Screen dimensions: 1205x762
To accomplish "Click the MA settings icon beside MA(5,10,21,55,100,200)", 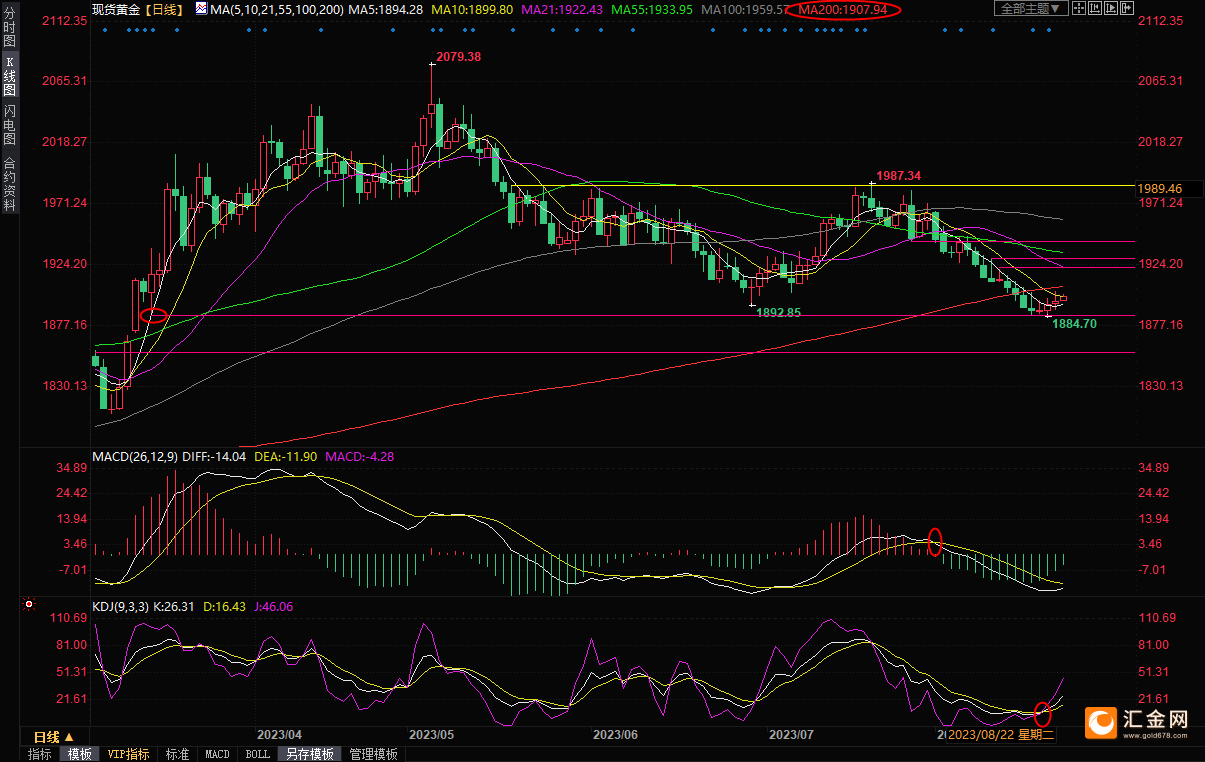I will pyautogui.click(x=201, y=9).
